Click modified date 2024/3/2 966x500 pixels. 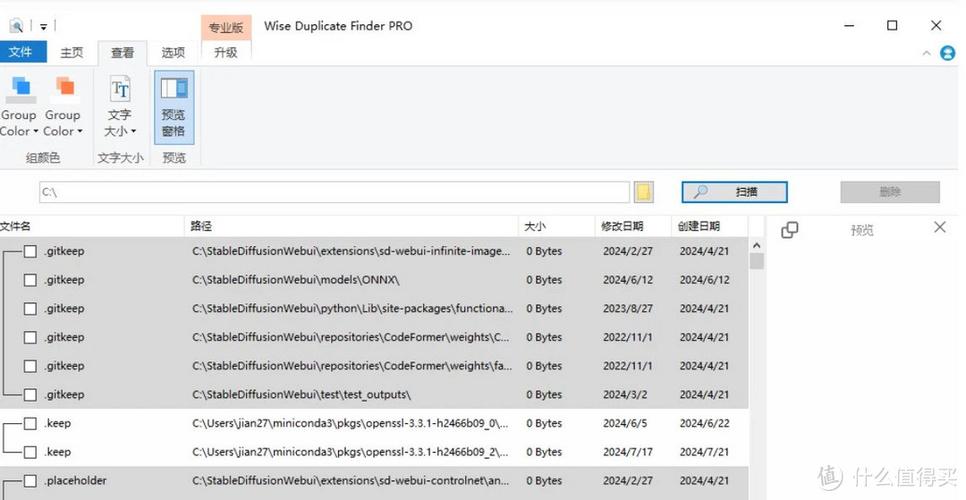[x=625, y=395]
